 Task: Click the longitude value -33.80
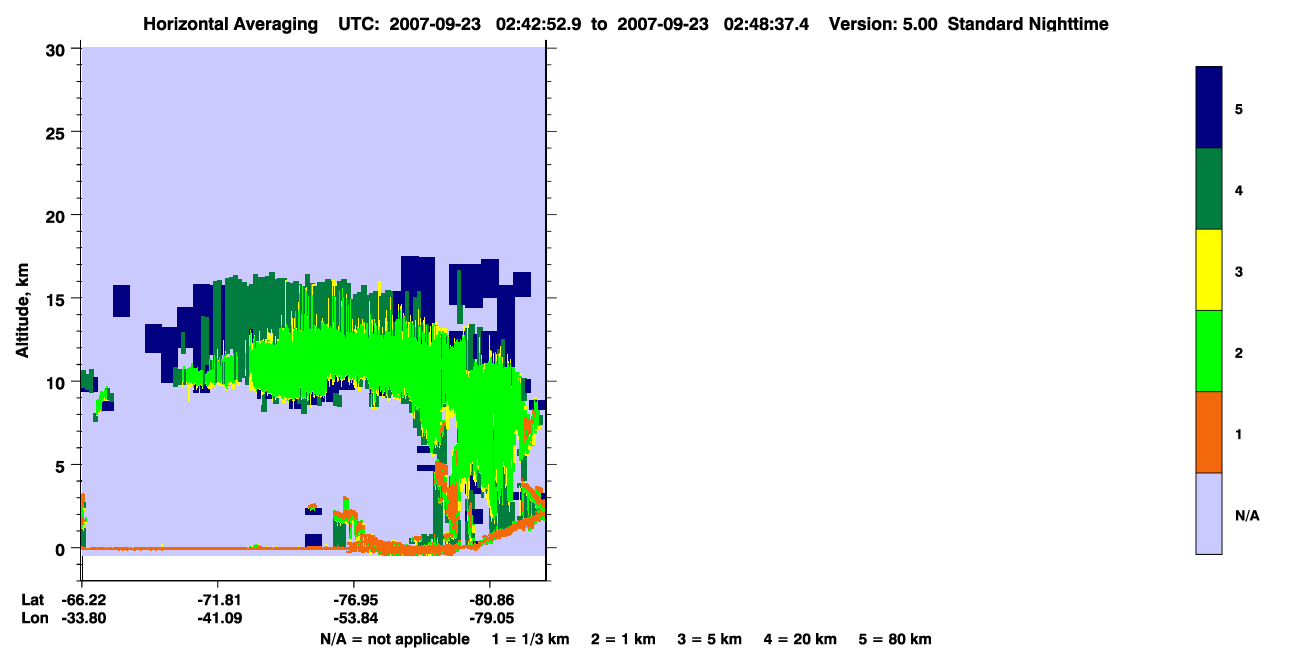pos(83,619)
